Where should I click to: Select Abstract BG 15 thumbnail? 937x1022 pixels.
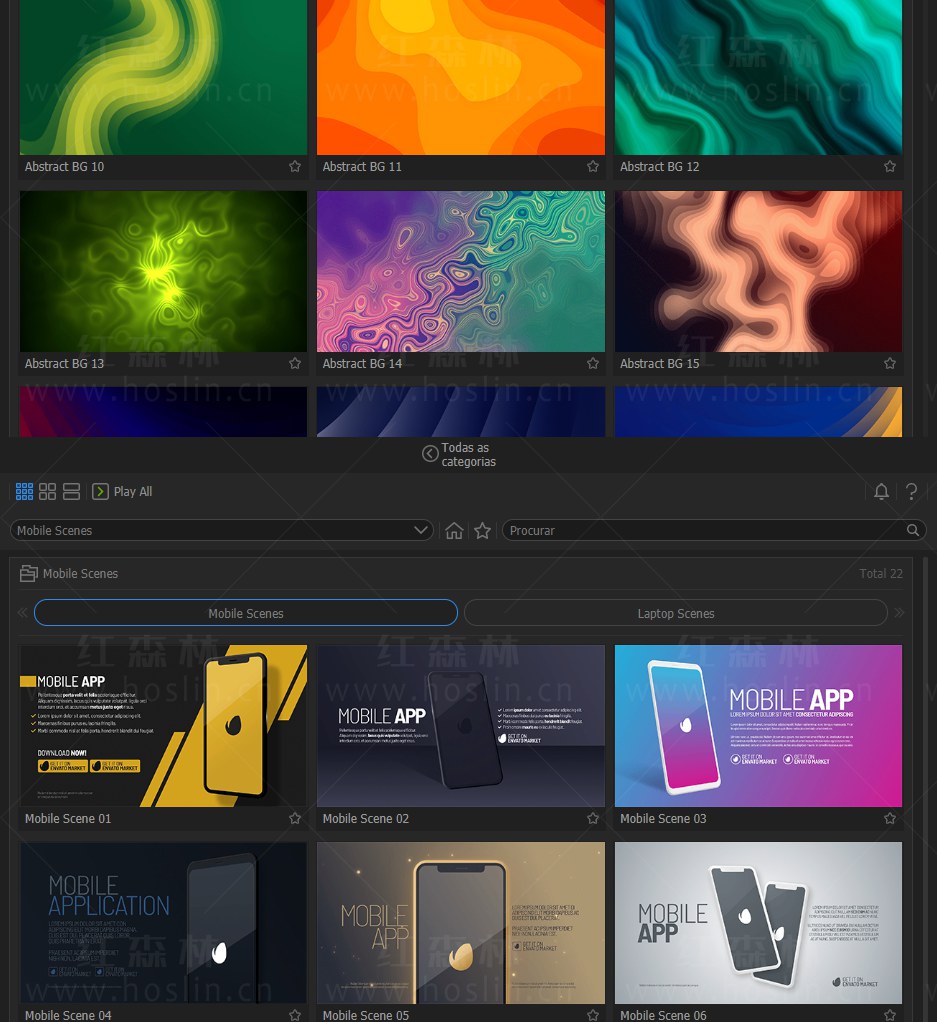click(758, 271)
